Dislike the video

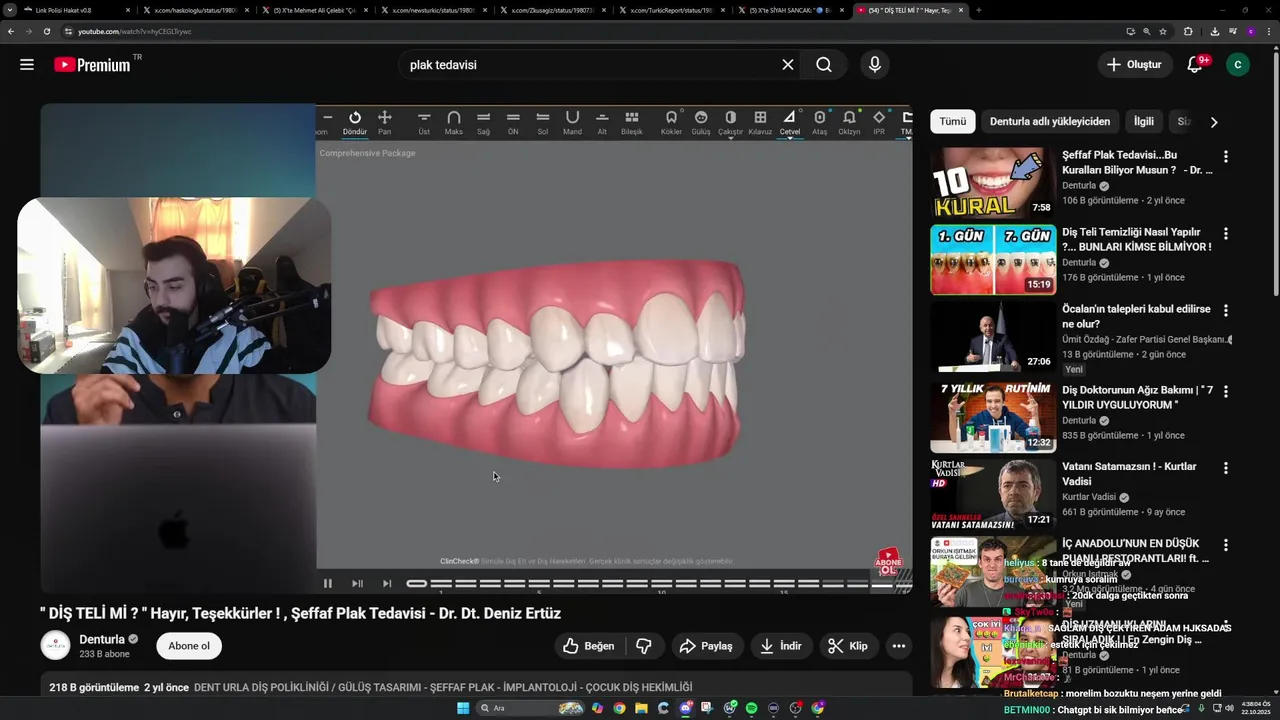pyautogui.click(x=644, y=647)
